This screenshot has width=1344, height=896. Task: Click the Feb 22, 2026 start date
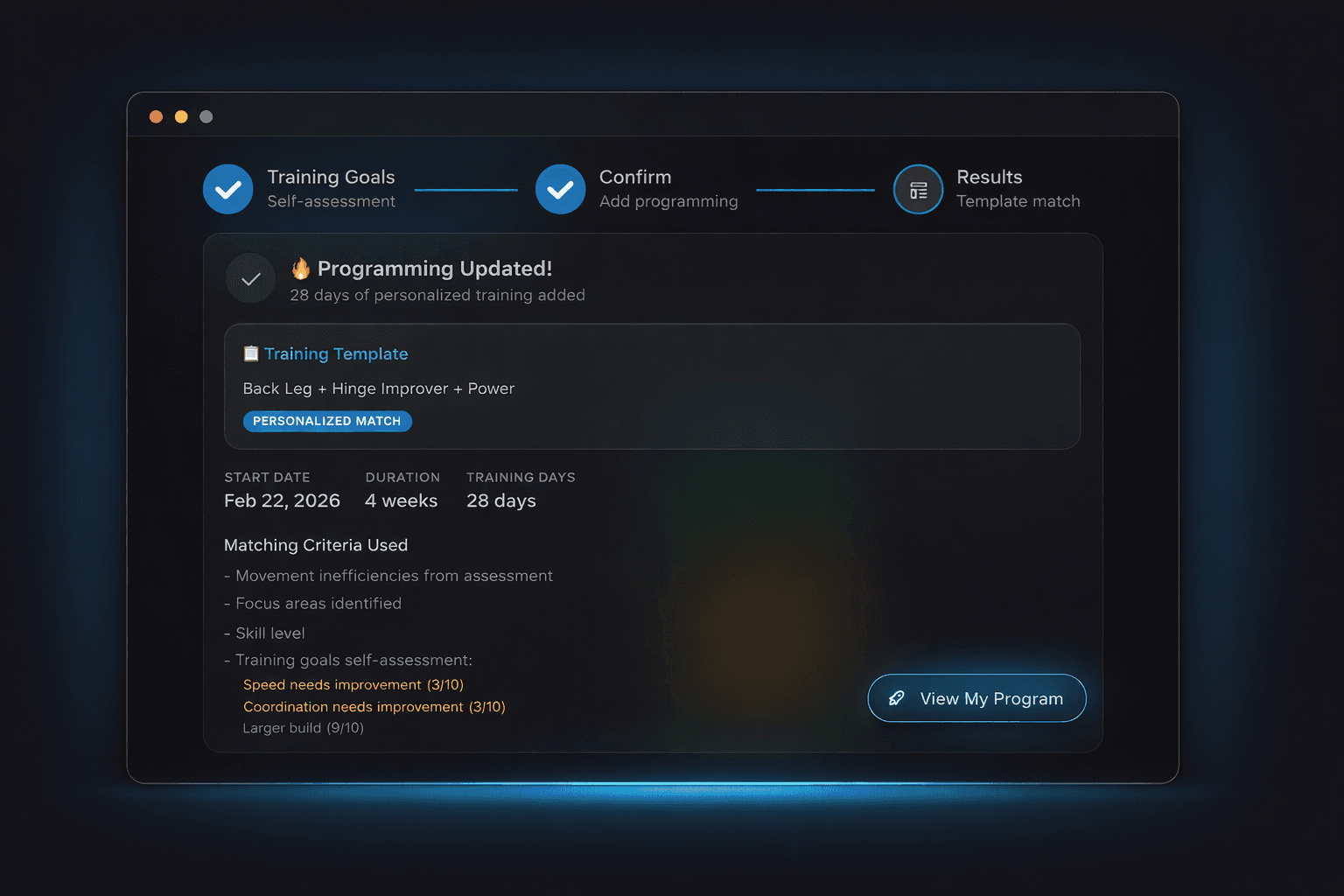pyautogui.click(x=282, y=500)
